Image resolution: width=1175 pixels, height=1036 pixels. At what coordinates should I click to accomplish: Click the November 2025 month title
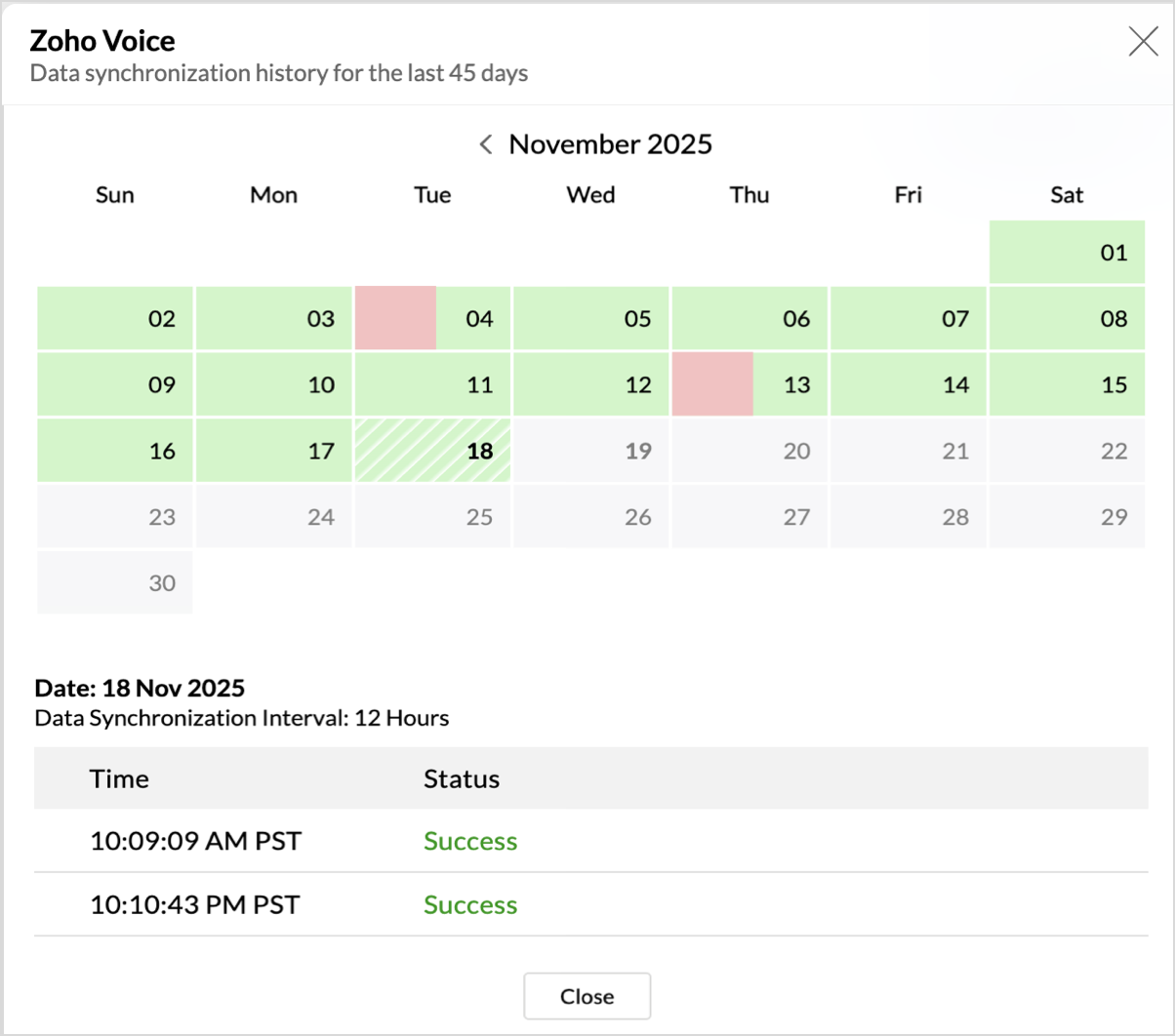coord(611,145)
